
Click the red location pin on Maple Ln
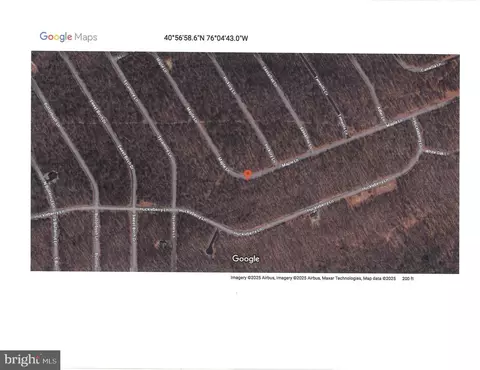247,175
